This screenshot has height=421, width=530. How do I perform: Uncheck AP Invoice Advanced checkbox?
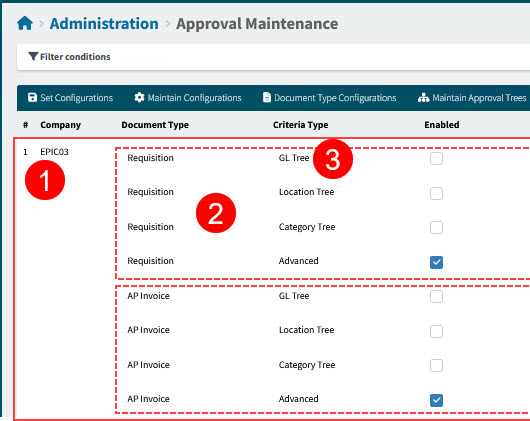coord(436,400)
